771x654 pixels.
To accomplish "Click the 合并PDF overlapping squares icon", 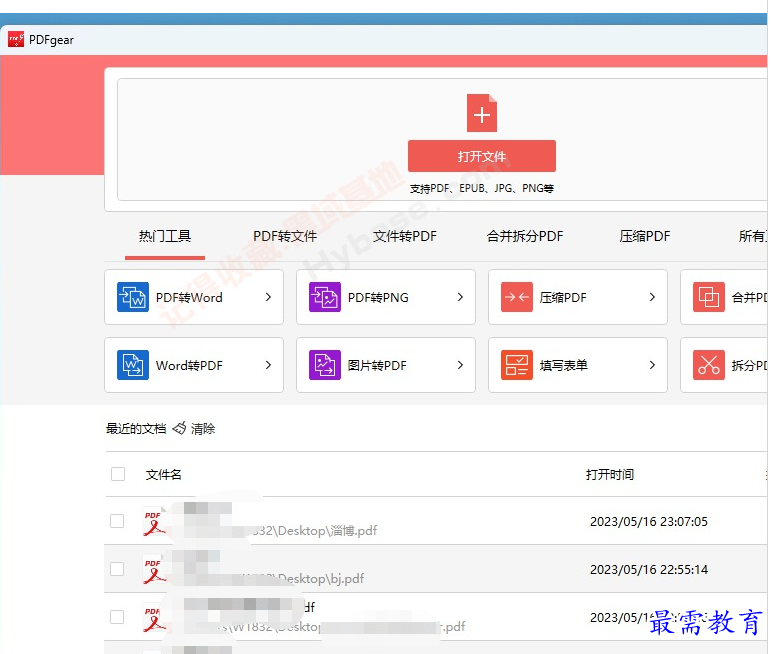I will click(709, 297).
